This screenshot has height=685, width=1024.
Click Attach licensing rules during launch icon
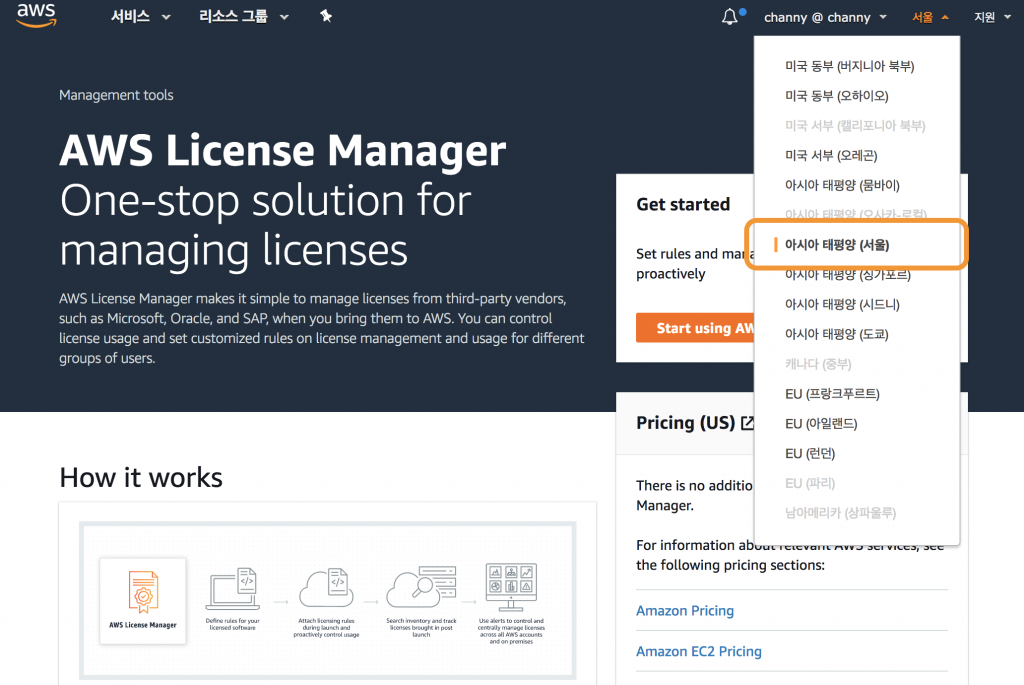pyautogui.click(x=327, y=588)
